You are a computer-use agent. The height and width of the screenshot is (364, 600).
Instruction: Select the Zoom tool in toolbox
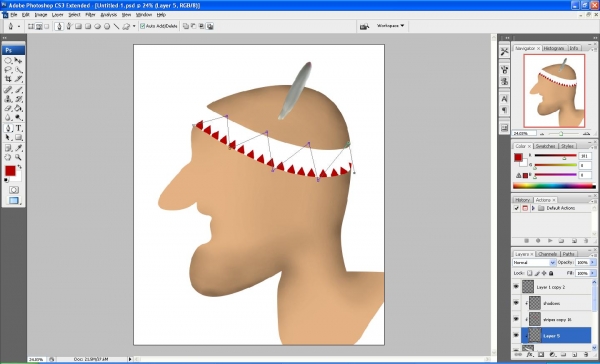[18, 157]
